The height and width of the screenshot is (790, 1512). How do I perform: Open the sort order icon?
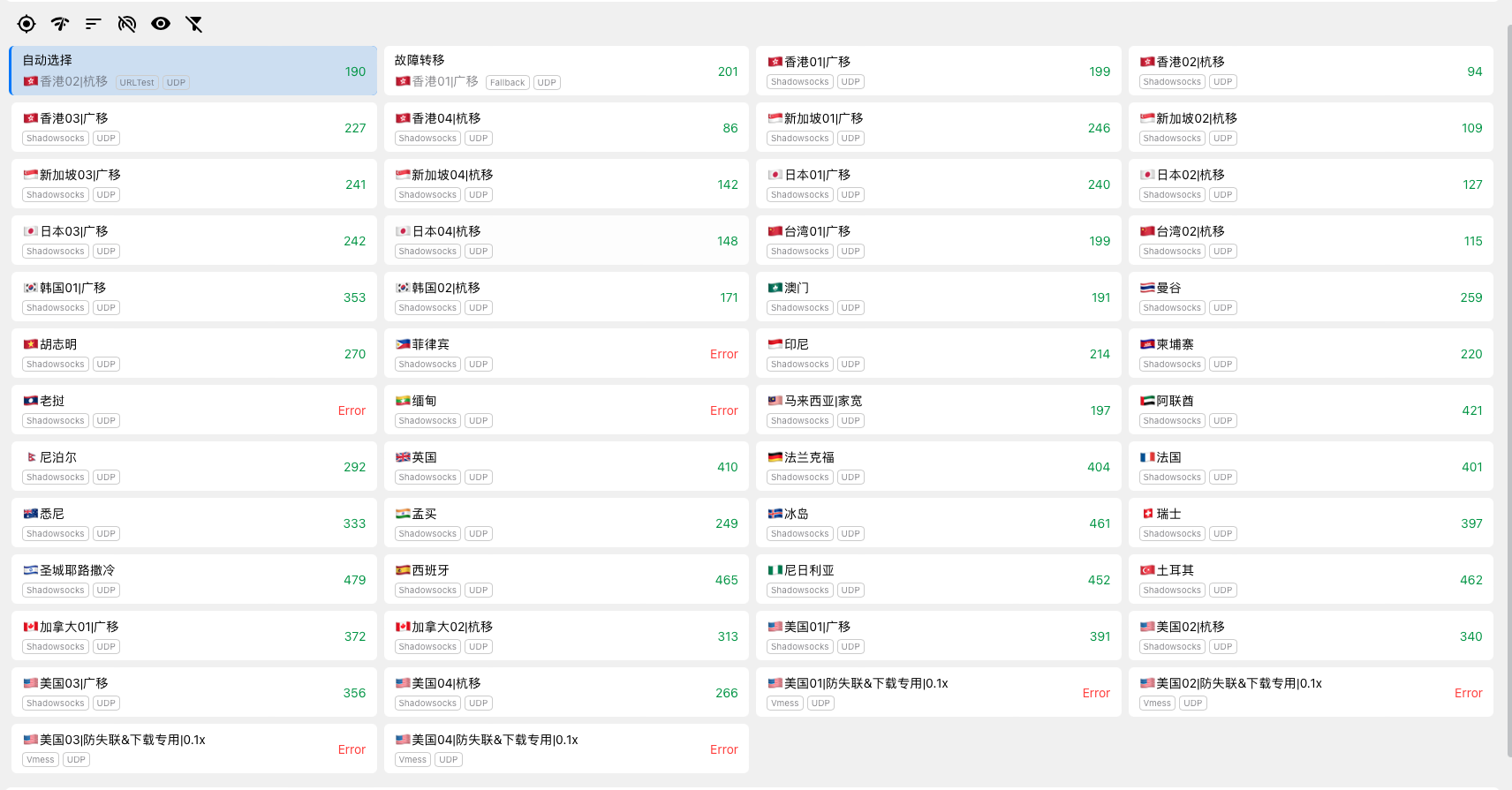coord(94,24)
